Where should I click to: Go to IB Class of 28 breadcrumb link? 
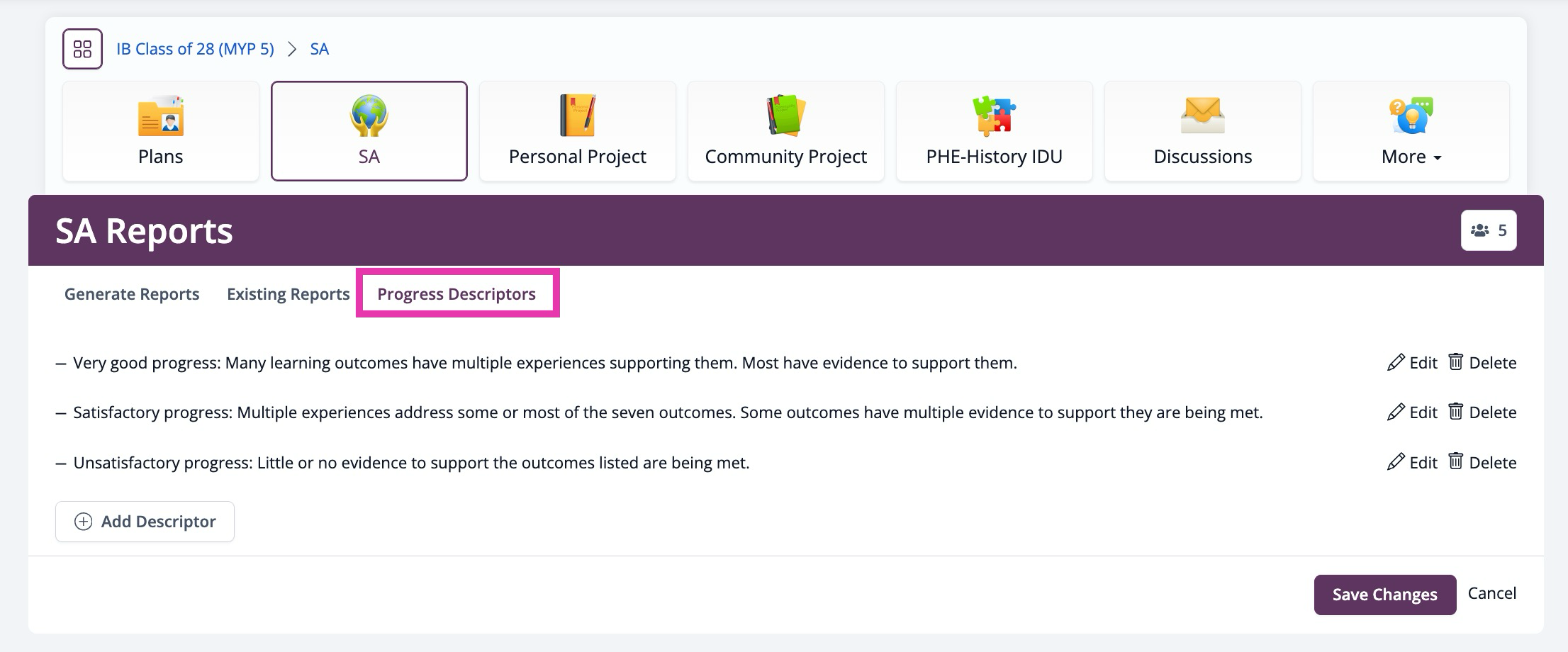tap(195, 49)
